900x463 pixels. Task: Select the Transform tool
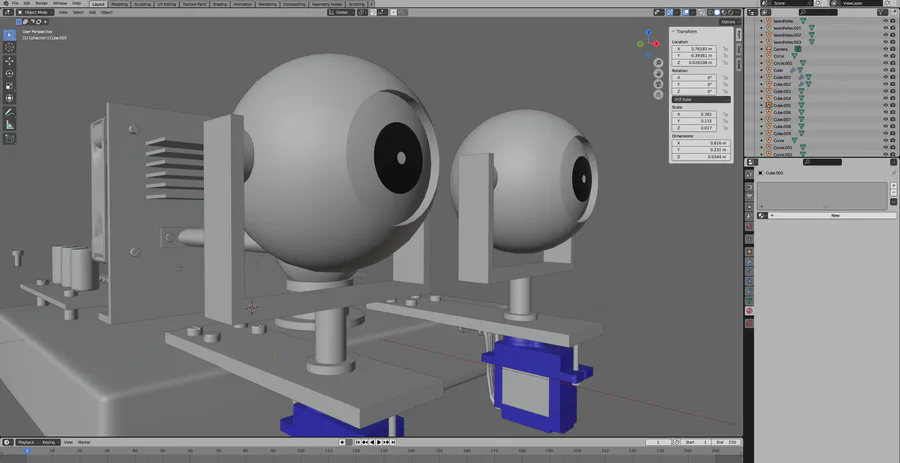pyautogui.click(x=9, y=99)
